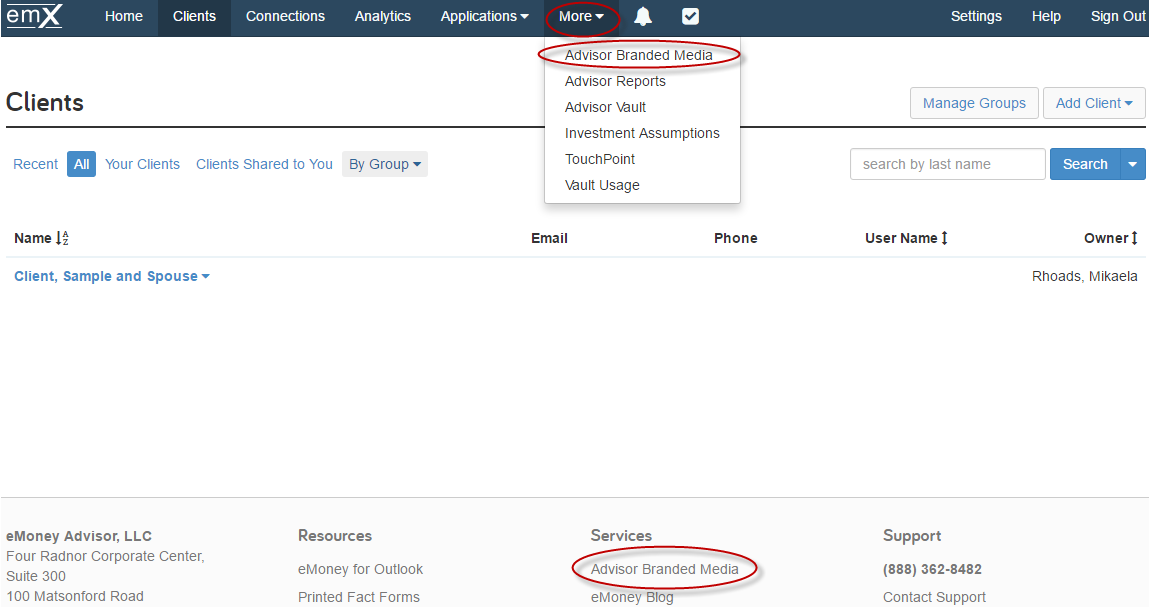Screen dimensions: 1149x607
Task: Click the emX logo
Action: click(x=34, y=16)
